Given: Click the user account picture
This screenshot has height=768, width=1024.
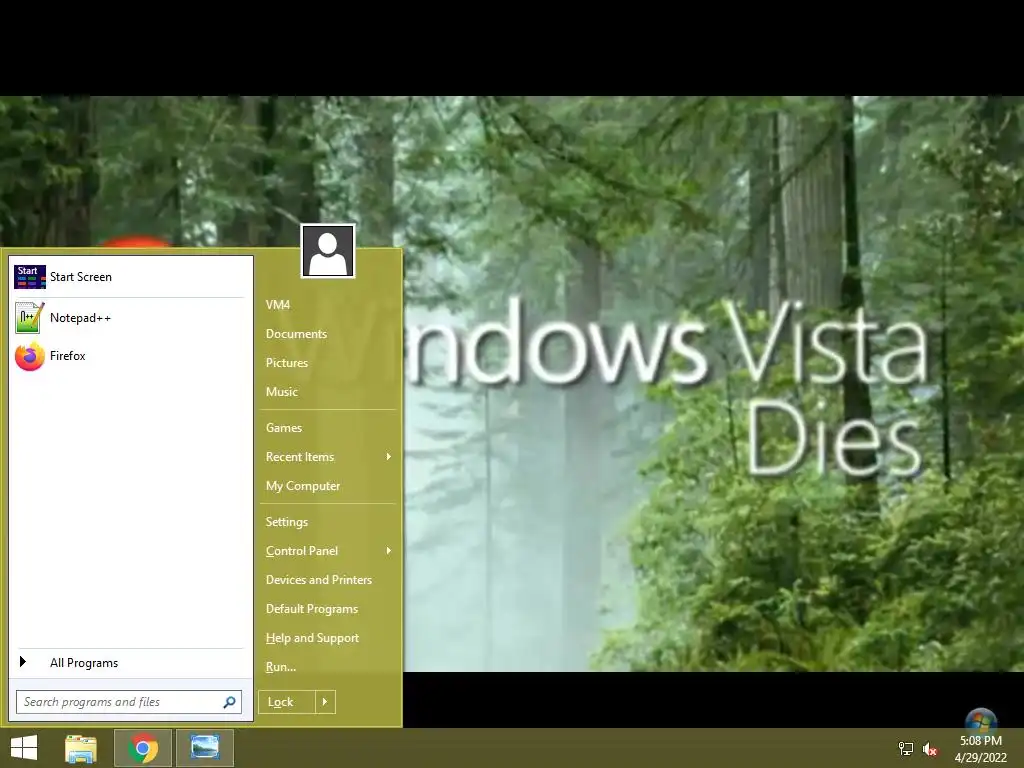Looking at the screenshot, I should click(328, 251).
